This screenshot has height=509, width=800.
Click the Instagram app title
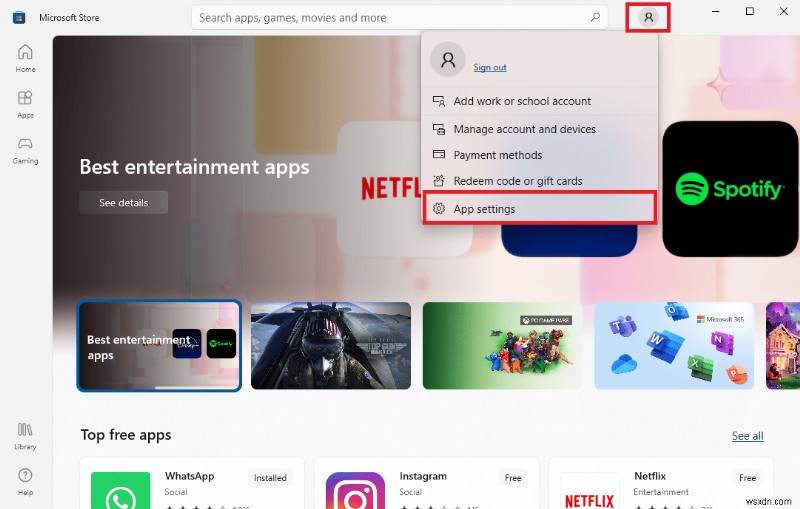pos(423,476)
